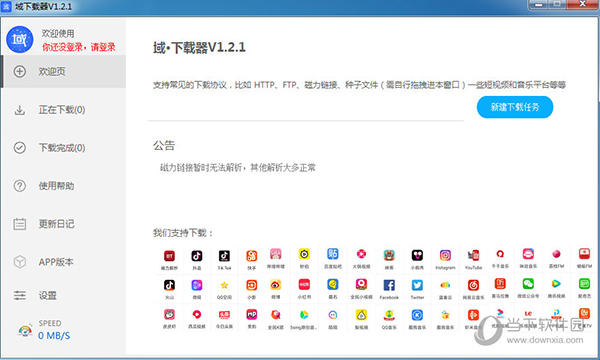Image resolution: width=600 pixels, height=360 pixels.
Task: Select the 微视 icon
Action: pyautogui.click(x=197, y=285)
